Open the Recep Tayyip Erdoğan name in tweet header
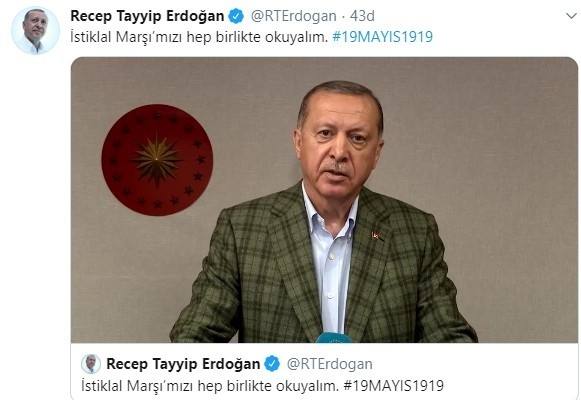The image size is (581, 400). pyautogui.click(x=147, y=16)
